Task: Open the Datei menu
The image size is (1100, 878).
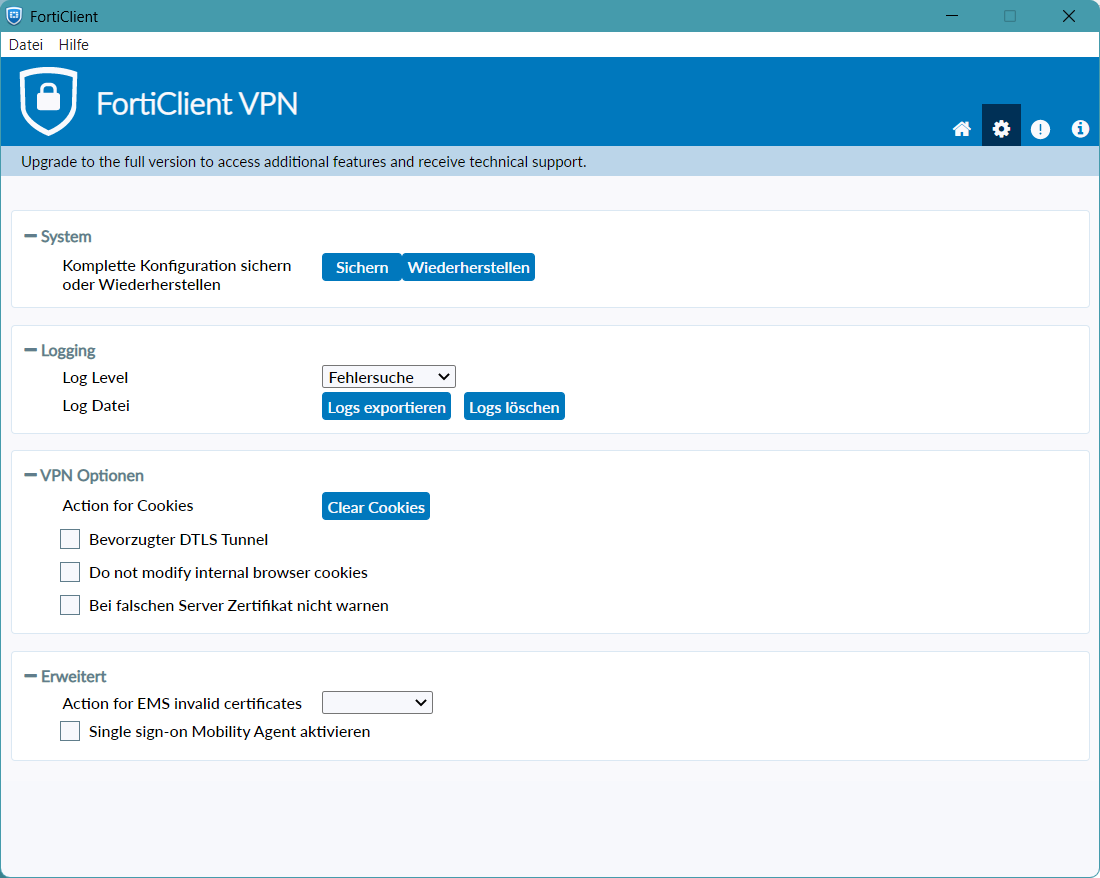Action: pyautogui.click(x=26, y=45)
